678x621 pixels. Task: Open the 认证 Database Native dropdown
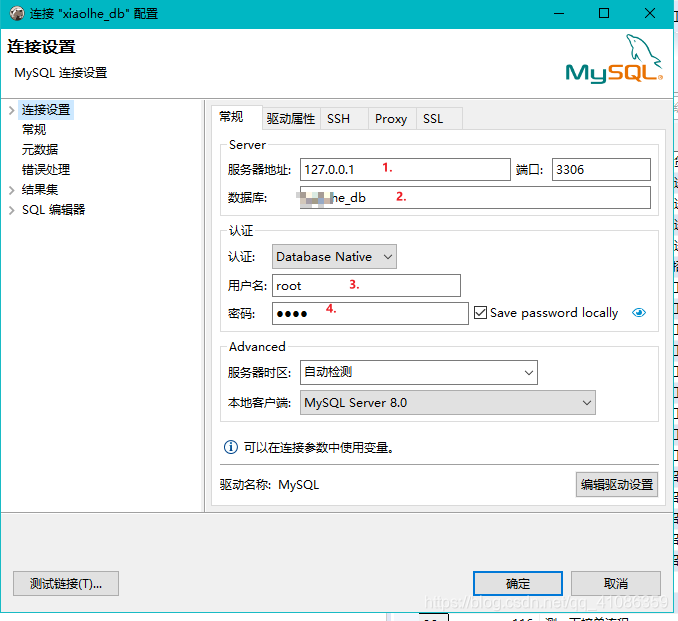click(334, 256)
